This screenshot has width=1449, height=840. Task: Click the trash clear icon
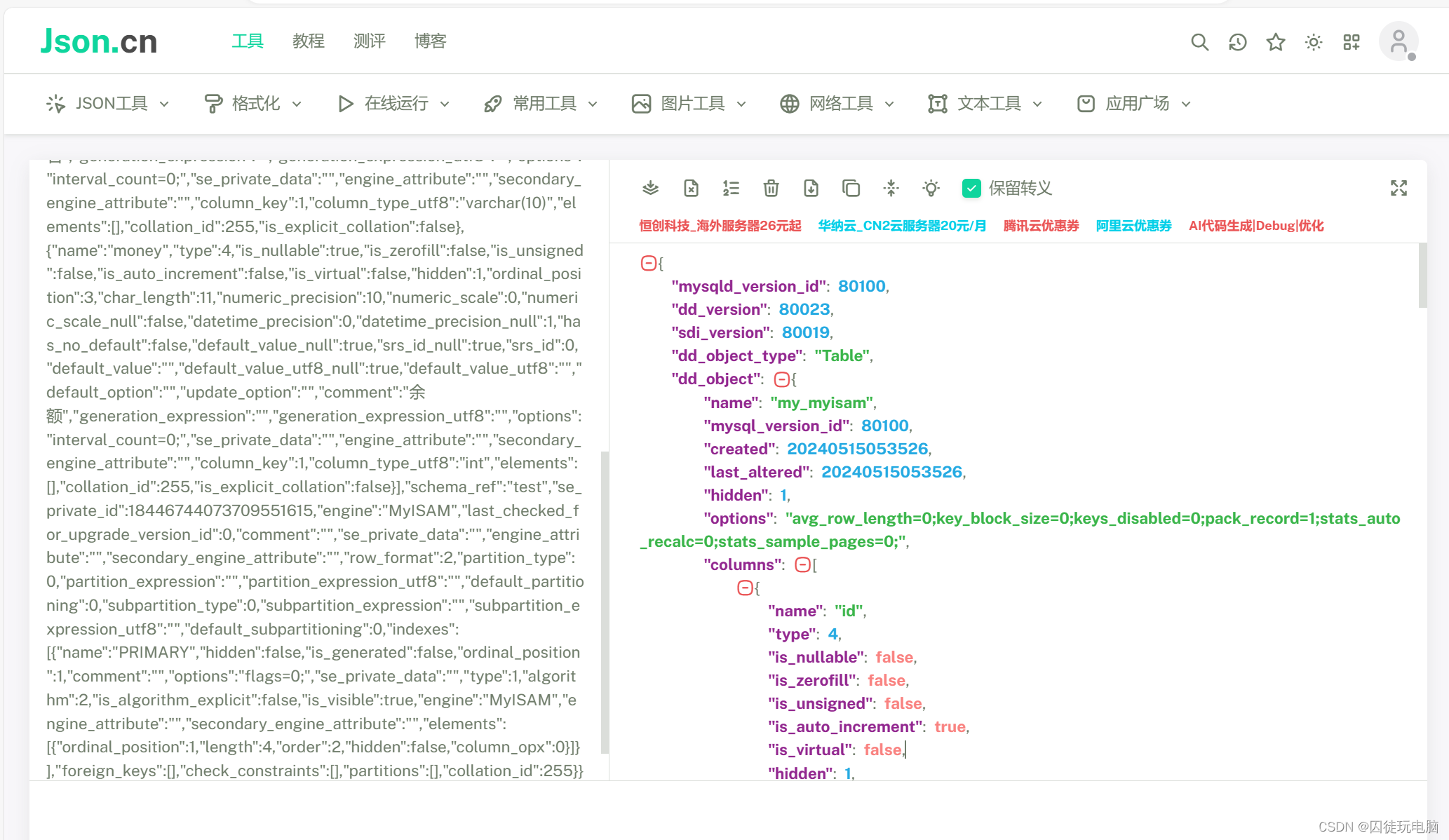[771, 188]
